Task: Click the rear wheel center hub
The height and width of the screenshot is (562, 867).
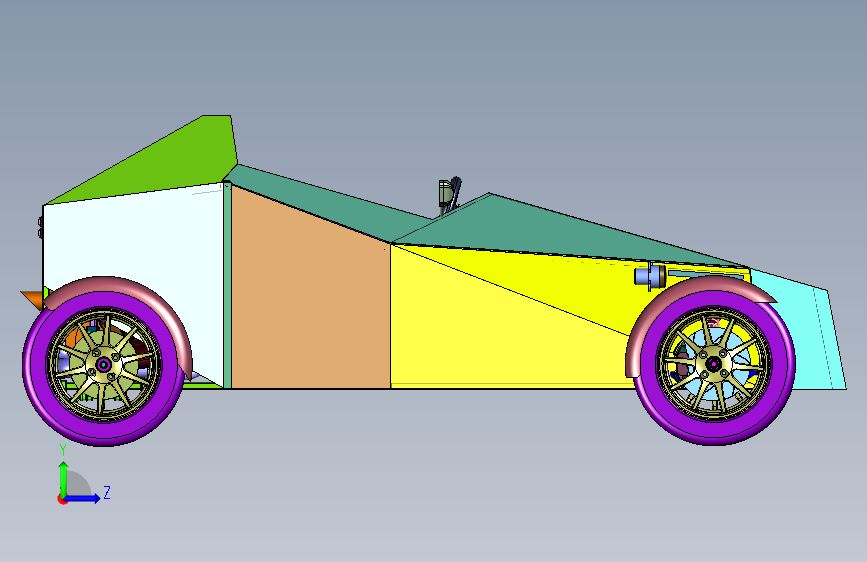Action: [103, 365]
